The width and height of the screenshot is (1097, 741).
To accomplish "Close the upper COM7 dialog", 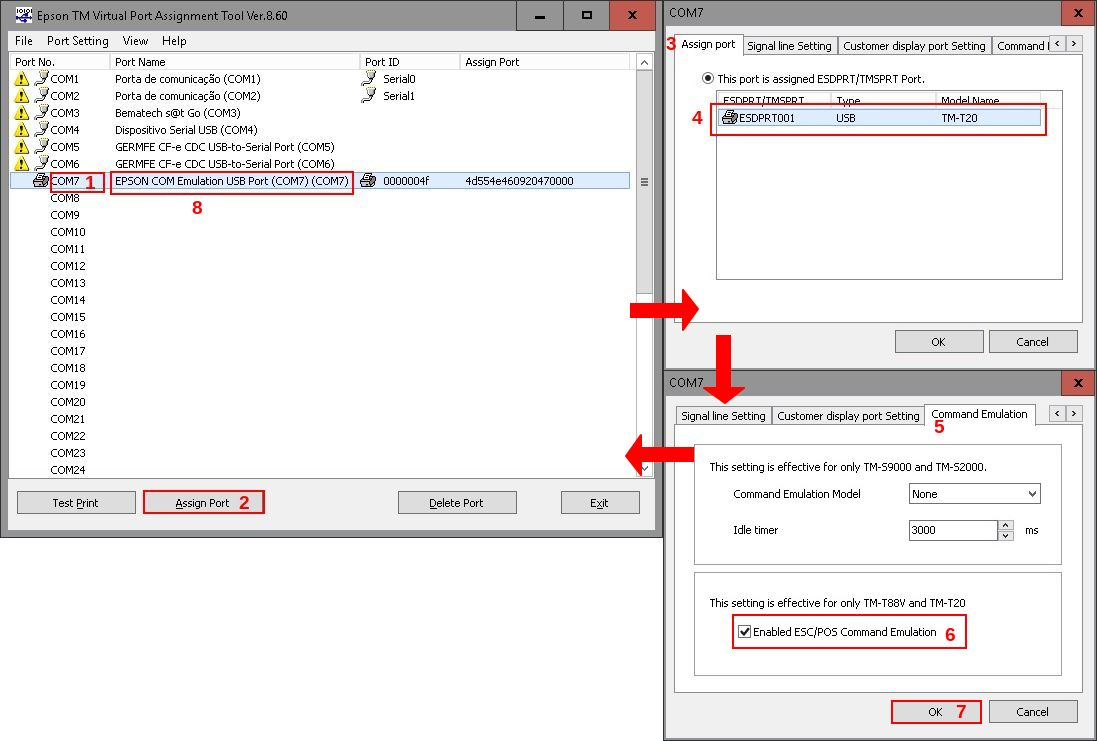I will 1078,13.
